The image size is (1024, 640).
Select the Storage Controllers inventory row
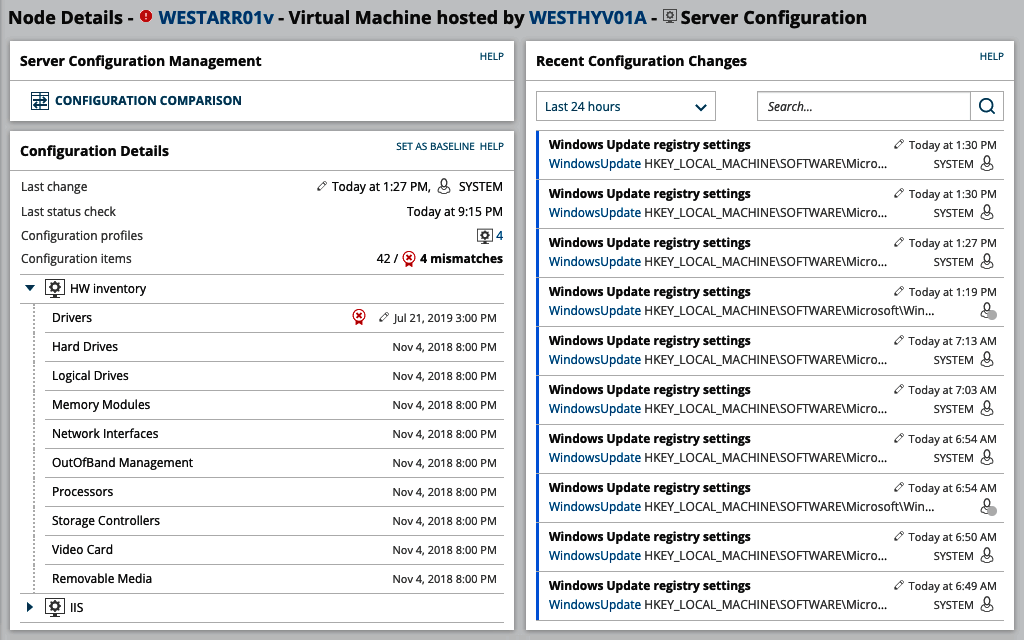point(106,521)
